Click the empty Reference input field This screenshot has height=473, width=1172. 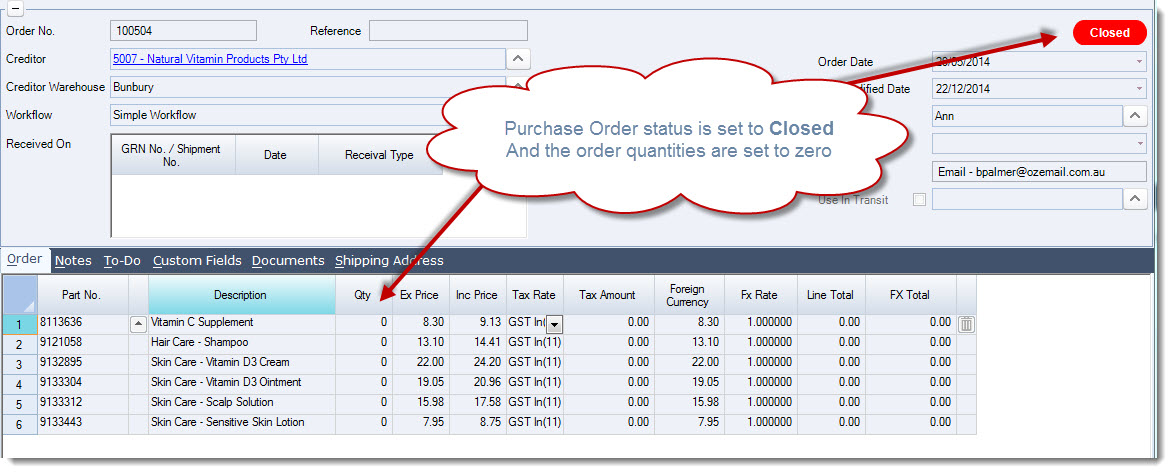[448, 31]
